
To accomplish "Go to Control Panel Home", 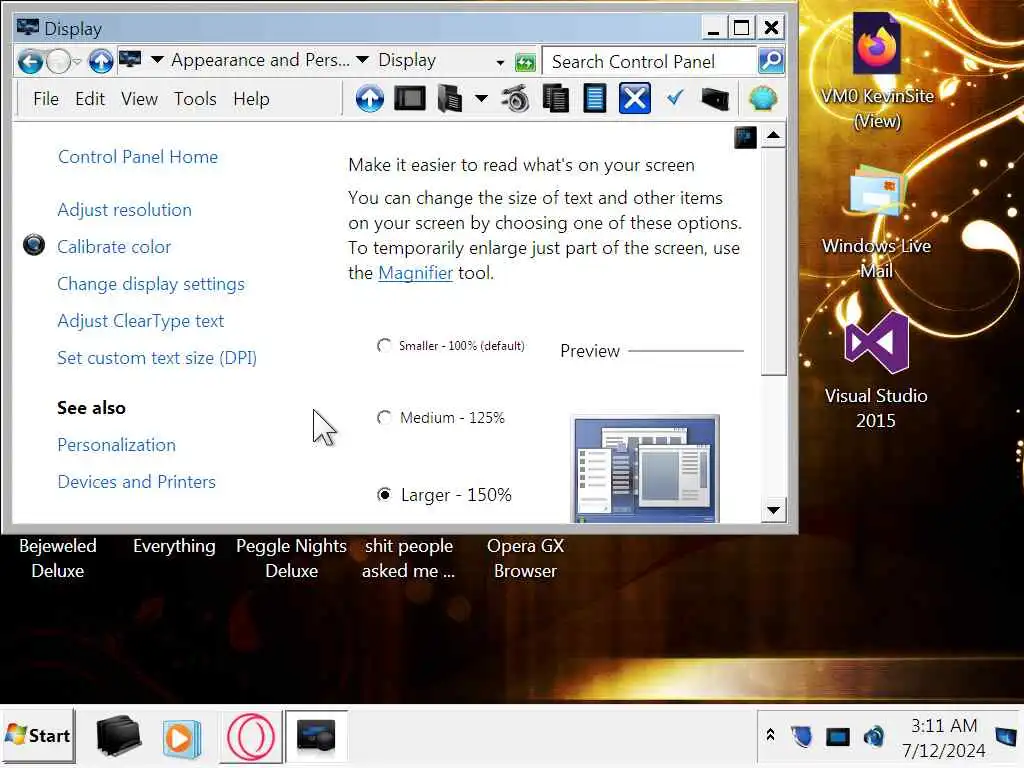I will [x=138, y=157].
